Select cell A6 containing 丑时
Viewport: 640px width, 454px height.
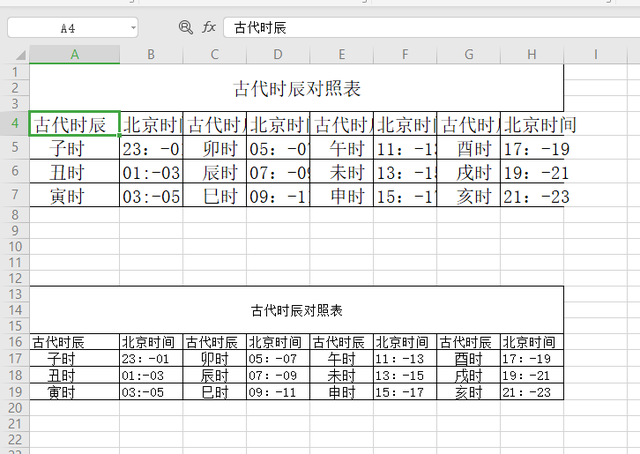click(x=74, y=171)
